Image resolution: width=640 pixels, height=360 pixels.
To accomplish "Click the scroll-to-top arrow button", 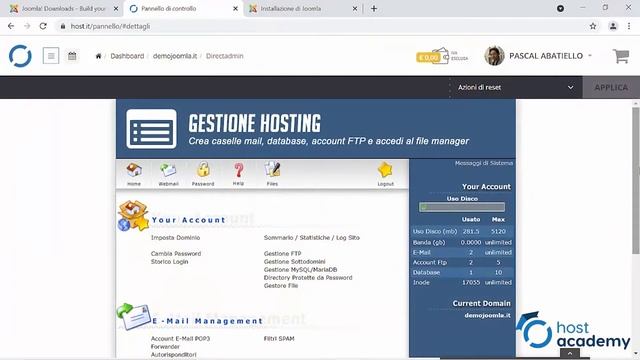I will click(570, 353).
